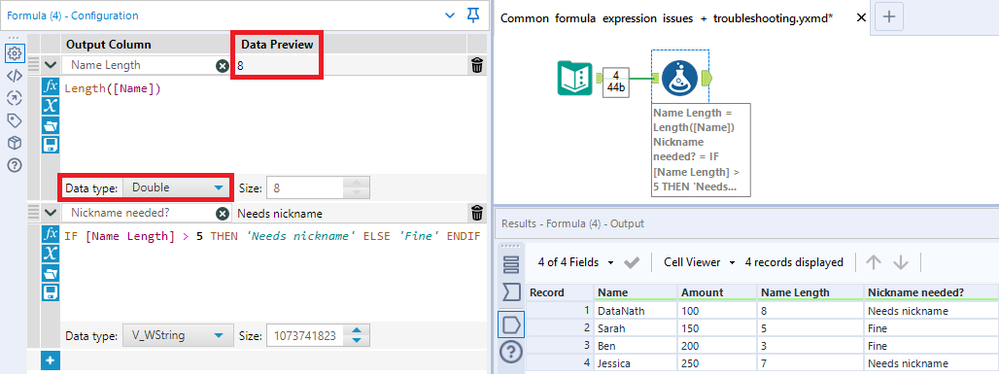Delete the Name Length expression with trash icon
The width and height of the screenshot is (999, 374).
(477, 65)
